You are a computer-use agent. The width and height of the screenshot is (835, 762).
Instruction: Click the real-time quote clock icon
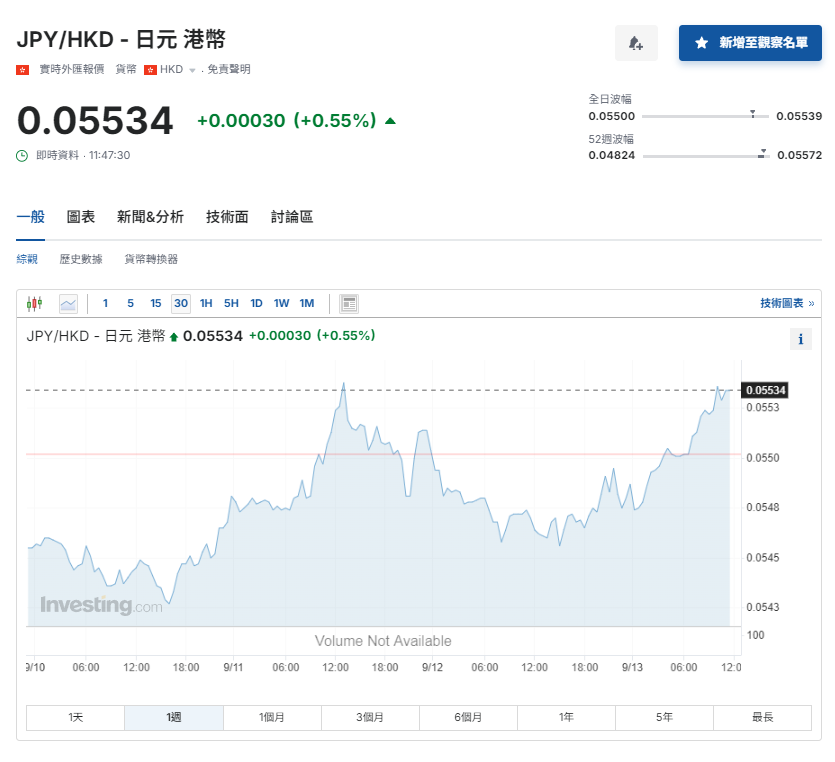(x=24, y=155)
